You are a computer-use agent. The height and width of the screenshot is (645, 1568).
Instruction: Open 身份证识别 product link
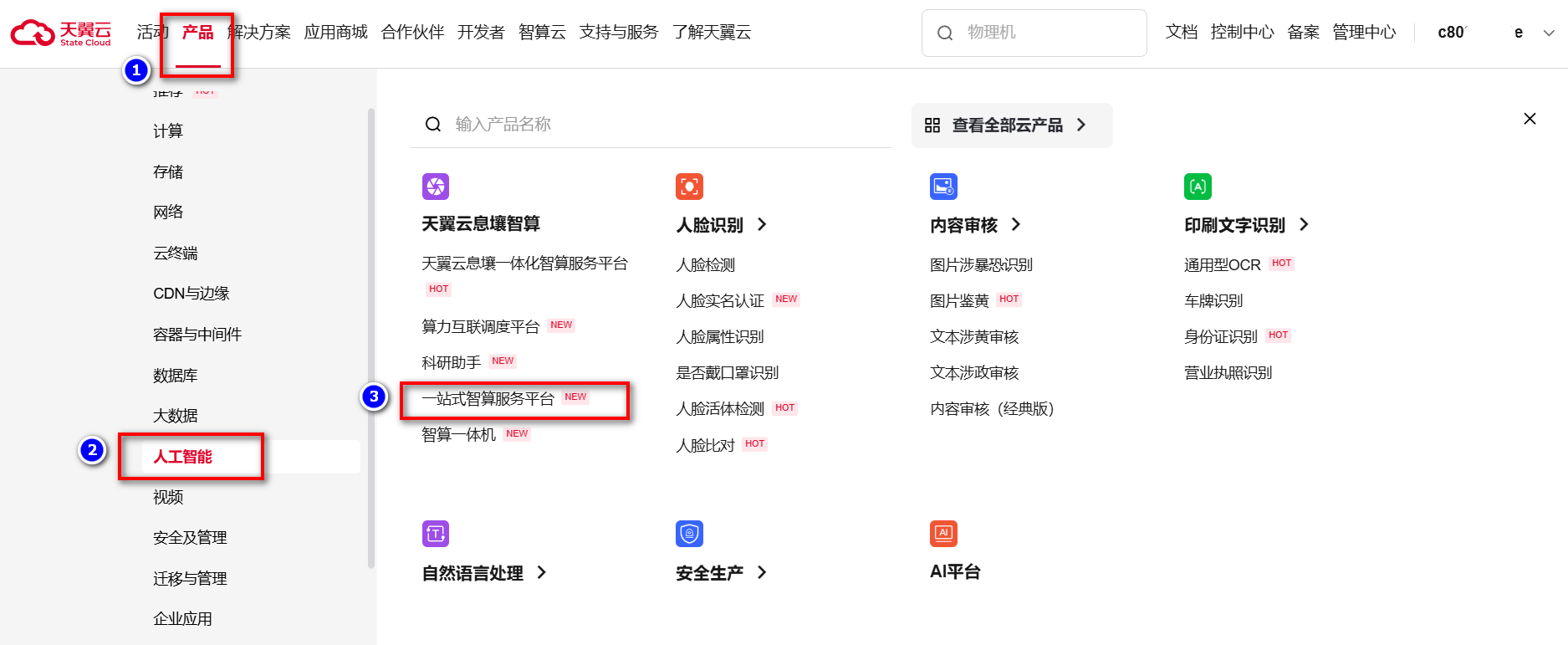tap(1221, 336)
